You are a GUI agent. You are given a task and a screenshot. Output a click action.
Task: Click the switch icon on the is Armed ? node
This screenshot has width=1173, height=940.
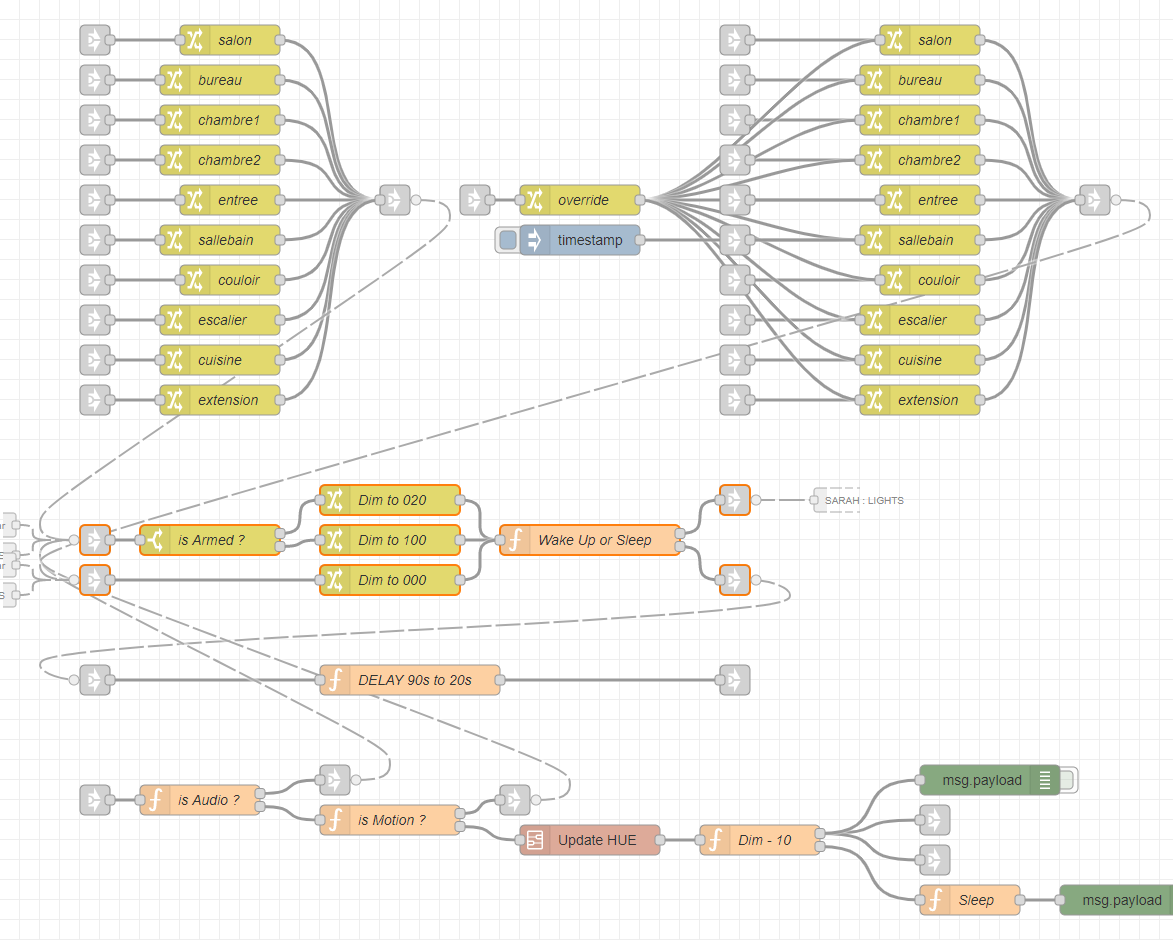[x=155, y=540]
